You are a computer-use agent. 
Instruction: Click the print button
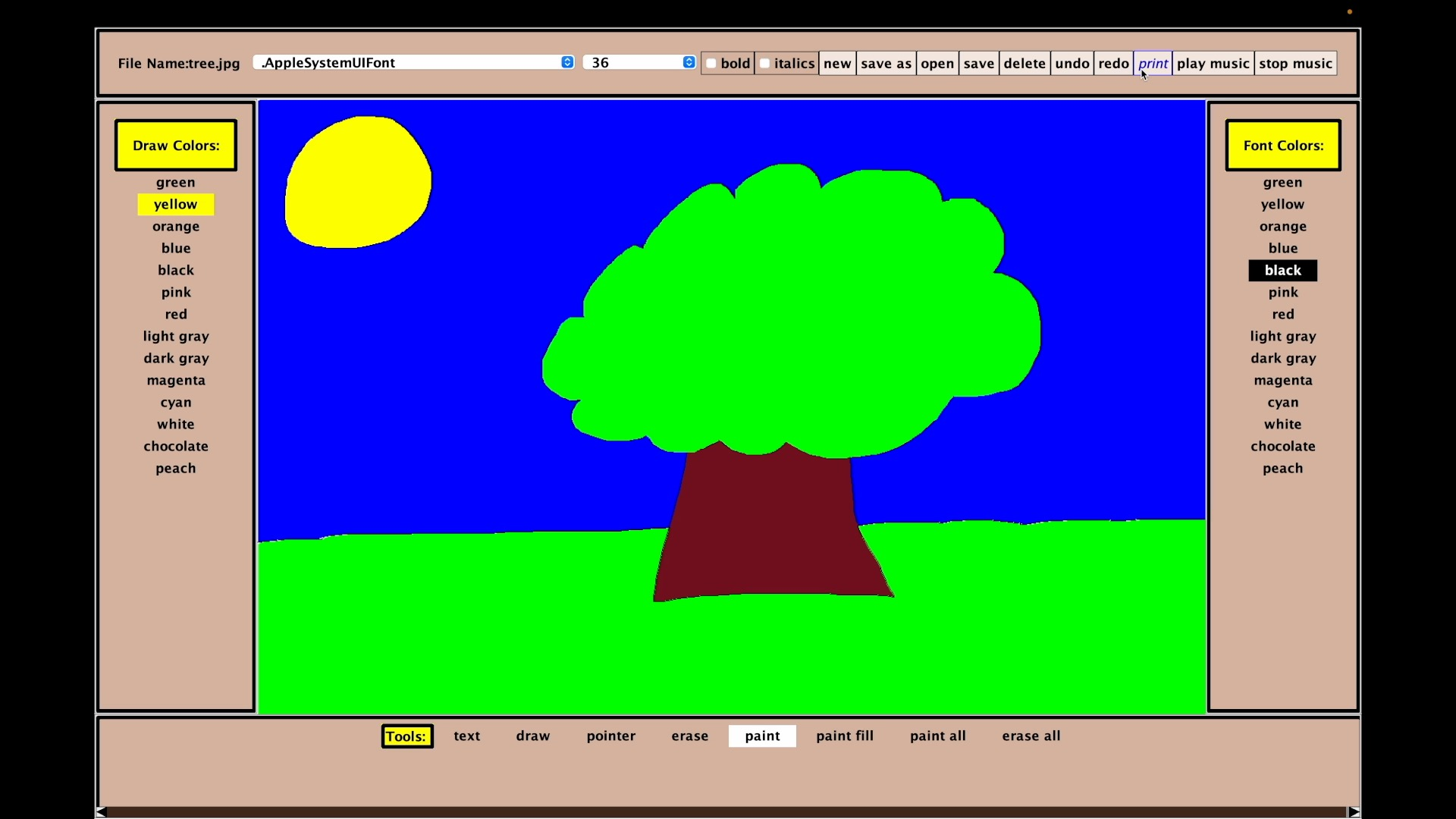pyautogui.click(x=1153, y=64)
